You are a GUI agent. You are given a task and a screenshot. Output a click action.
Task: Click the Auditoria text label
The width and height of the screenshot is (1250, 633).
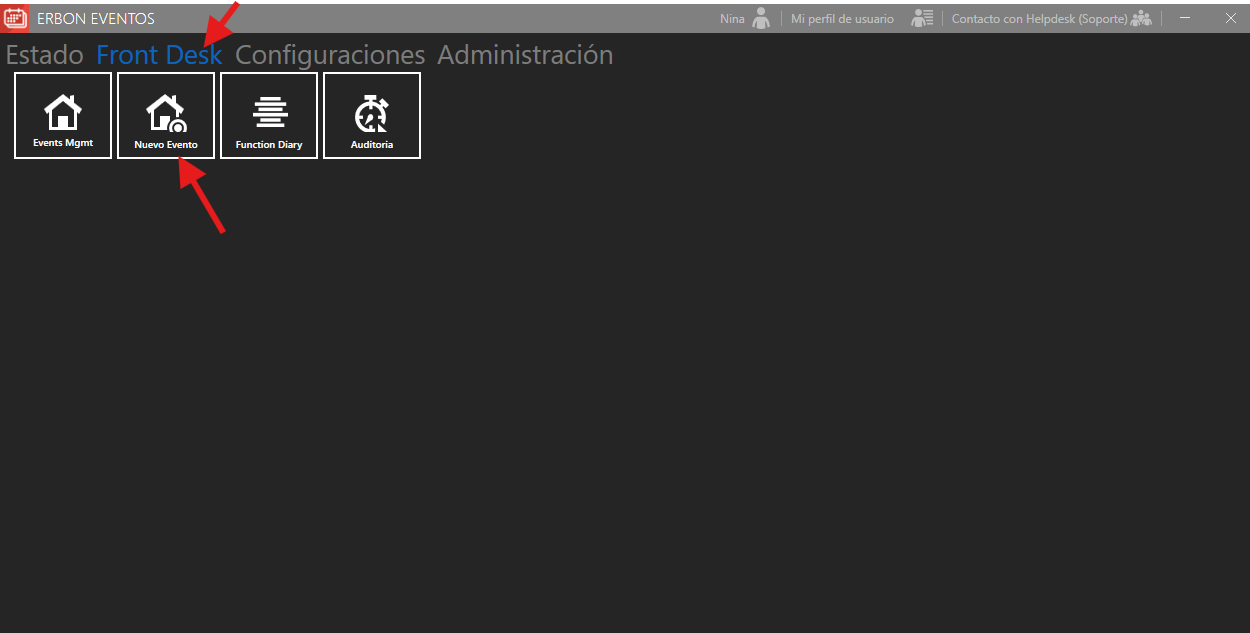[372, 145]
